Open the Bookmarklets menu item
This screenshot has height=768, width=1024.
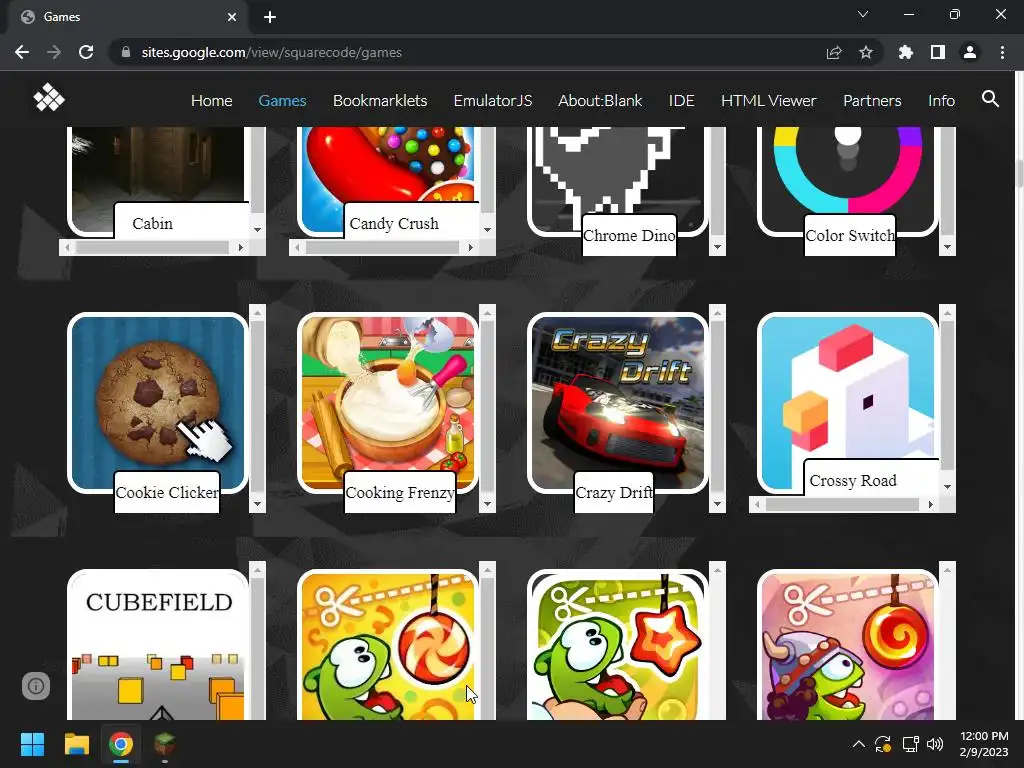pos(380,101)
